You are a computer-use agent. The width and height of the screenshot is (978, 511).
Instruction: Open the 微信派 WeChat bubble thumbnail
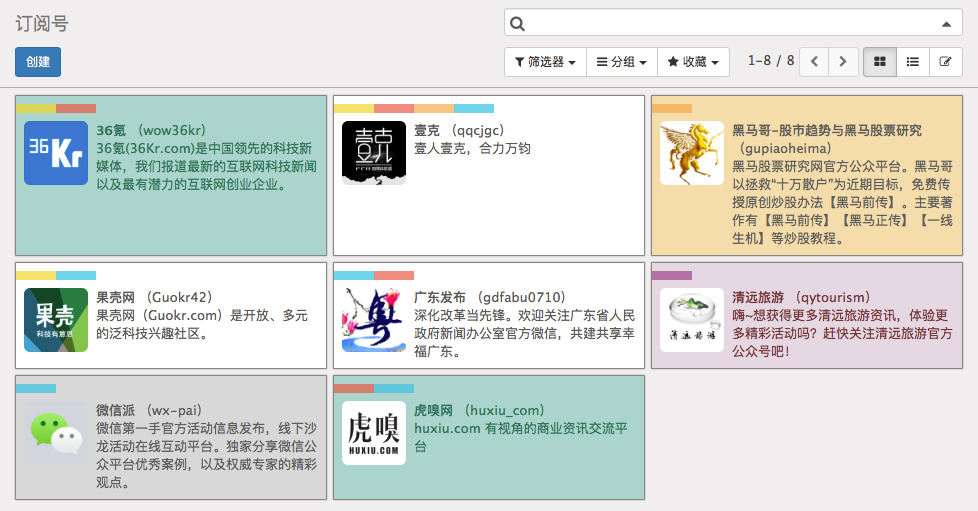click(56, 433)
